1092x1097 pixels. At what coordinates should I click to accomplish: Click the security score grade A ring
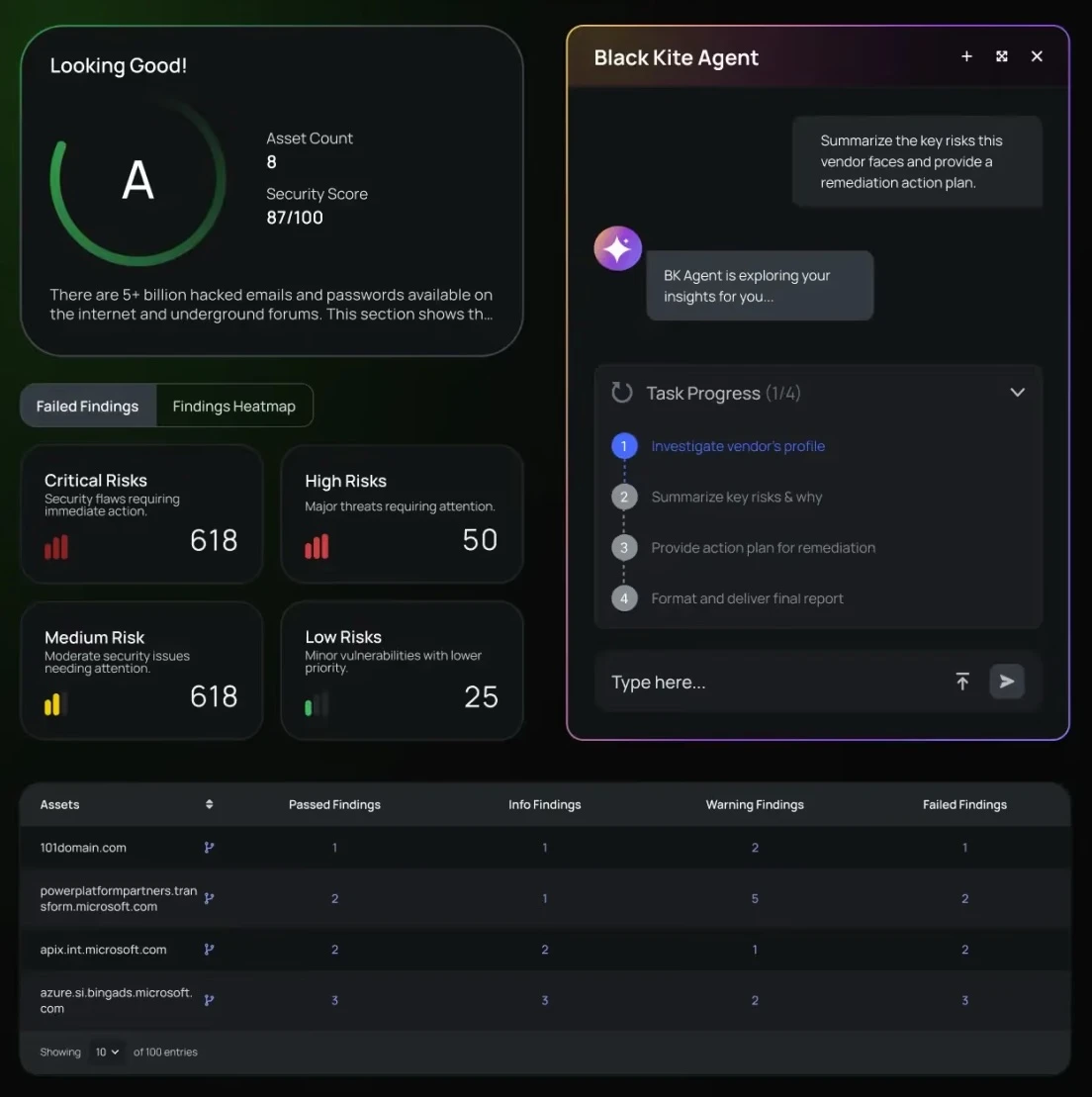pyautogui.click(x=137, y=180)
